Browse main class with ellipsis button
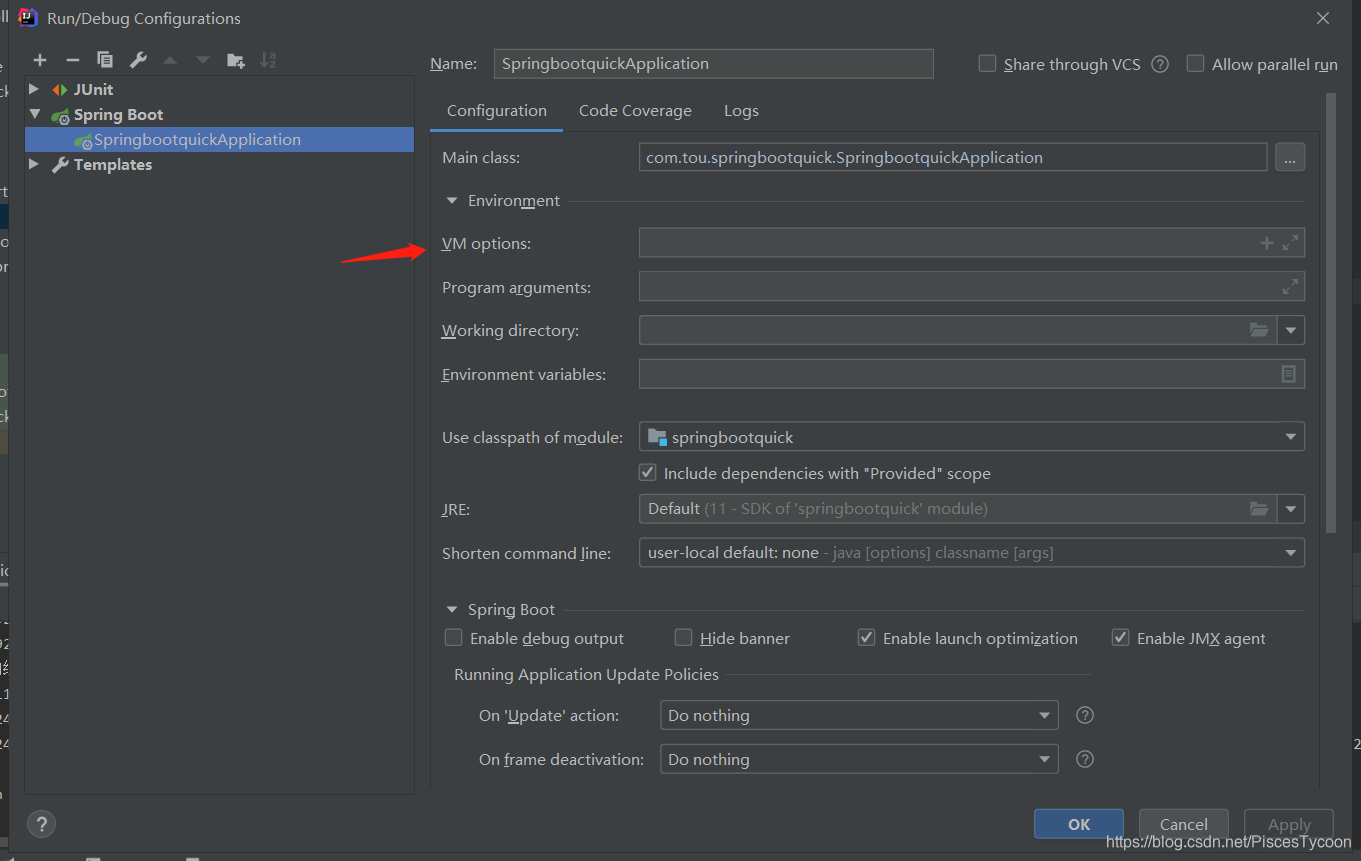Image resolution: width=1361 pixels, height=861 pixels. tap(1290, 157)
